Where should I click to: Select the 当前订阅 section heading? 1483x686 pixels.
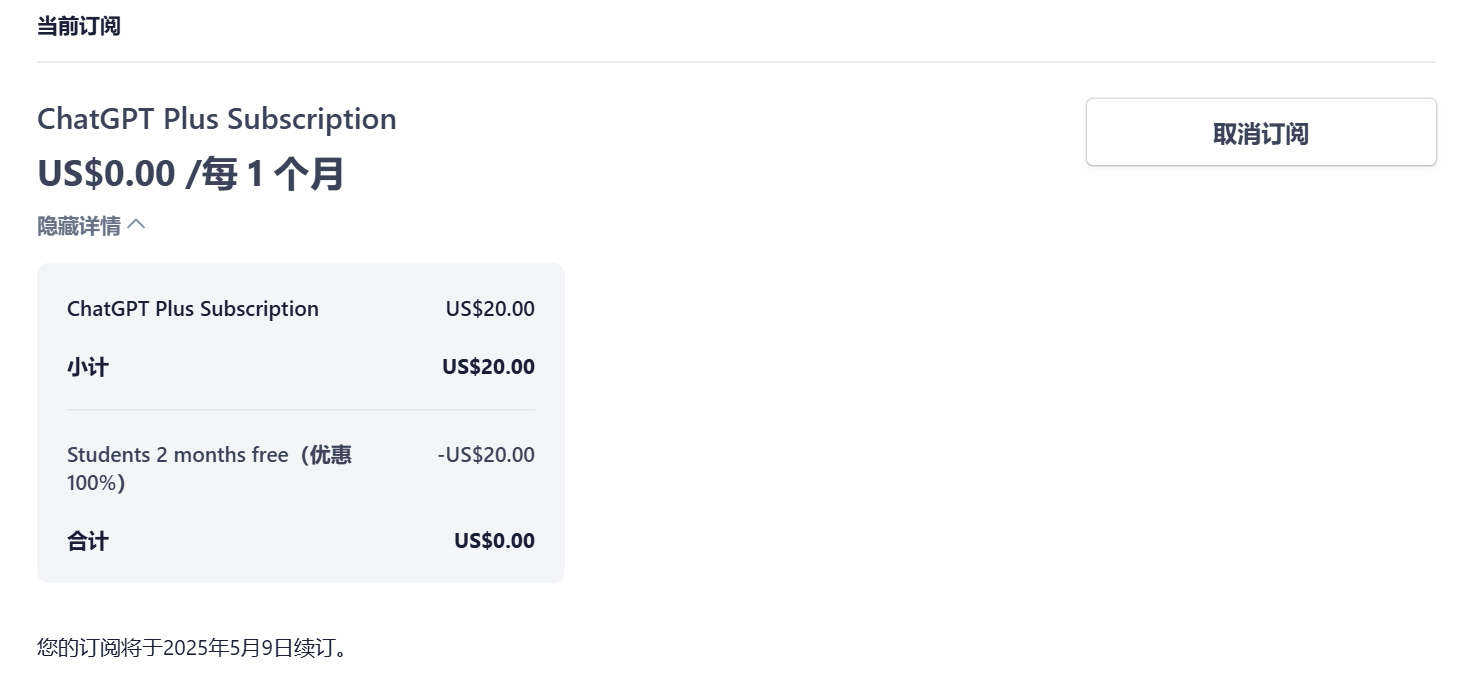pyautogui.click(x=79, y=26)
